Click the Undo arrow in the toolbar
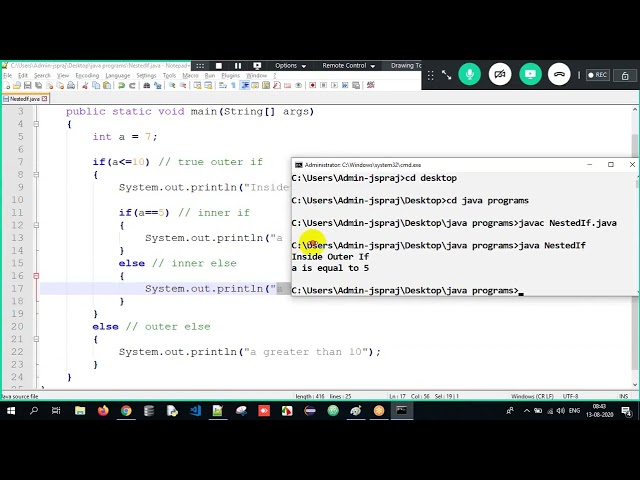This screenshot has width=640, height=480. (121, 85)
